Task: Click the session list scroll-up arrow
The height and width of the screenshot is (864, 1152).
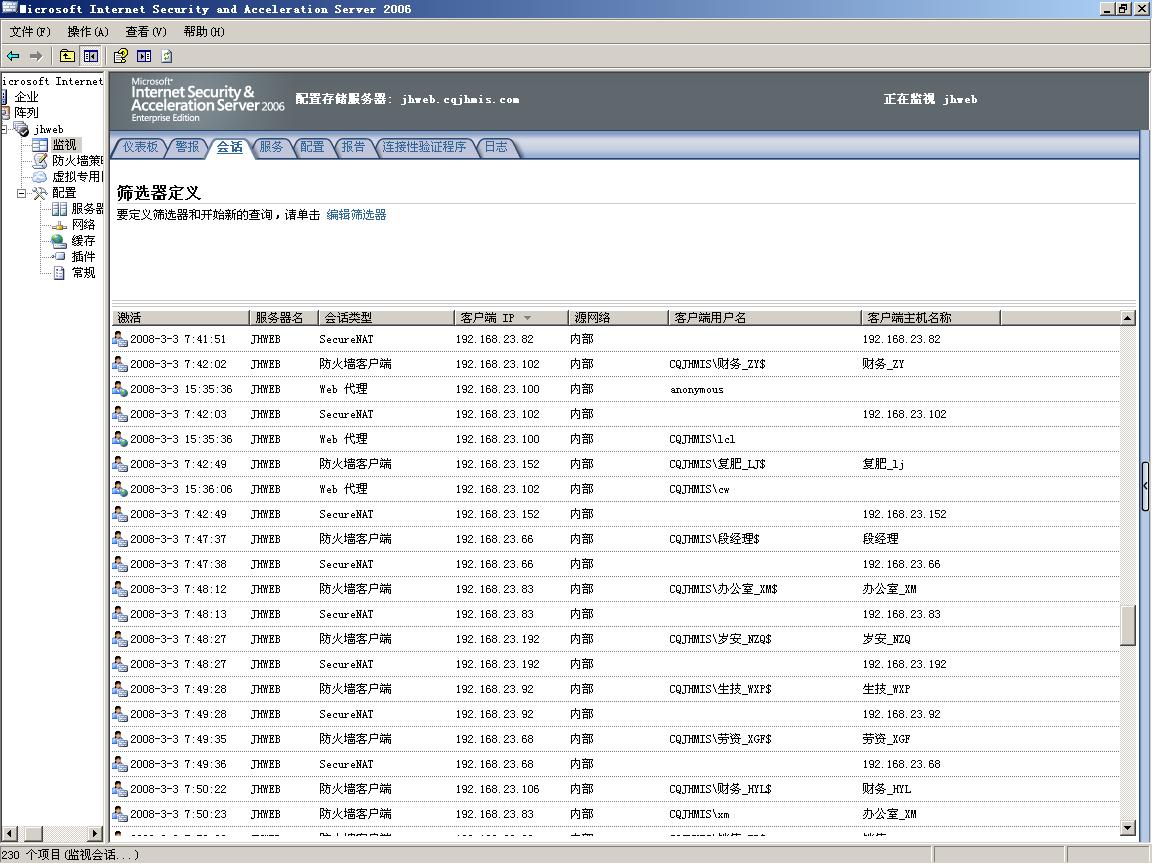Action: coord(1128,318)
